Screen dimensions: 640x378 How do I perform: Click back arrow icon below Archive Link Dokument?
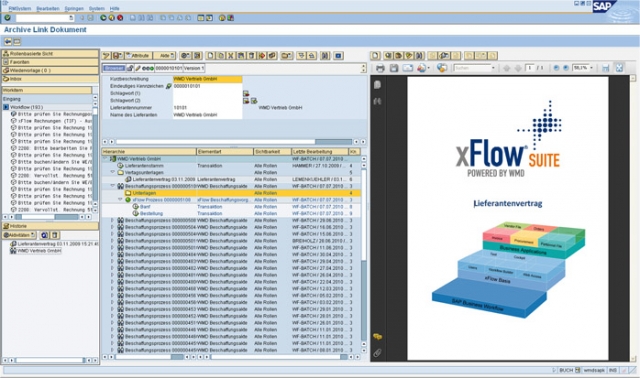point(8,42)
